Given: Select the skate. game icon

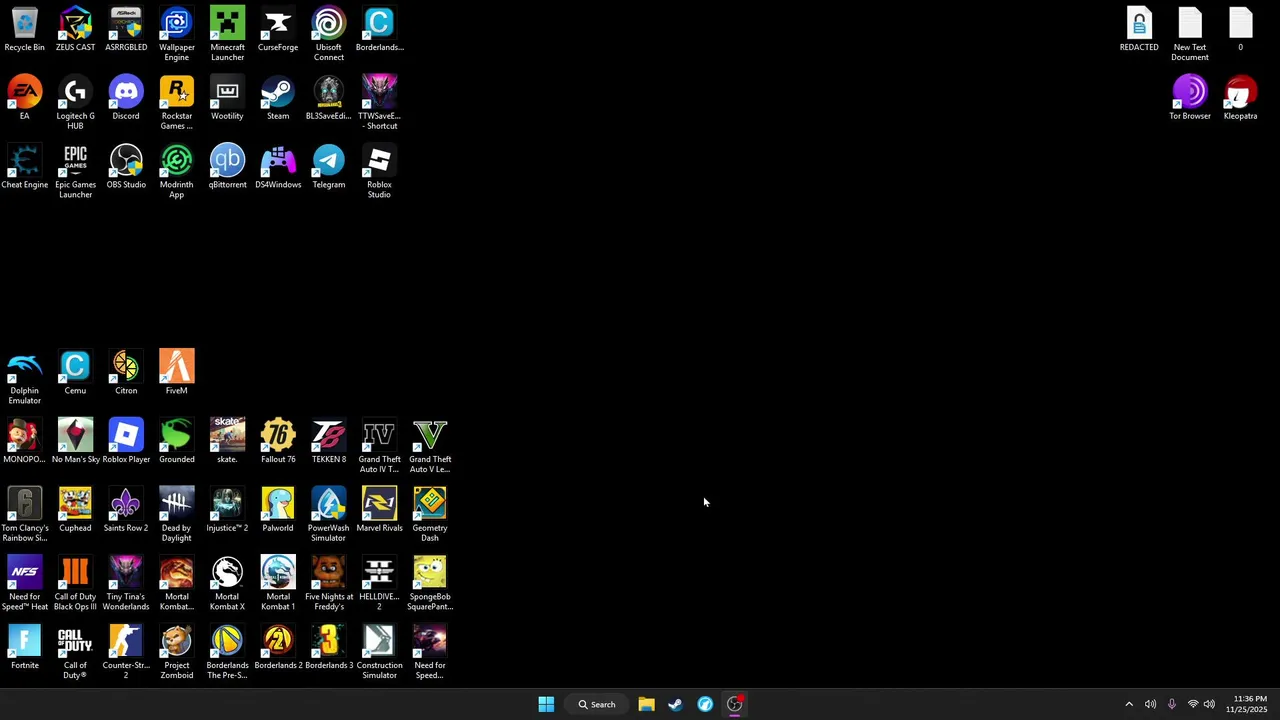Looking at the screenshot, I should 227,442.
